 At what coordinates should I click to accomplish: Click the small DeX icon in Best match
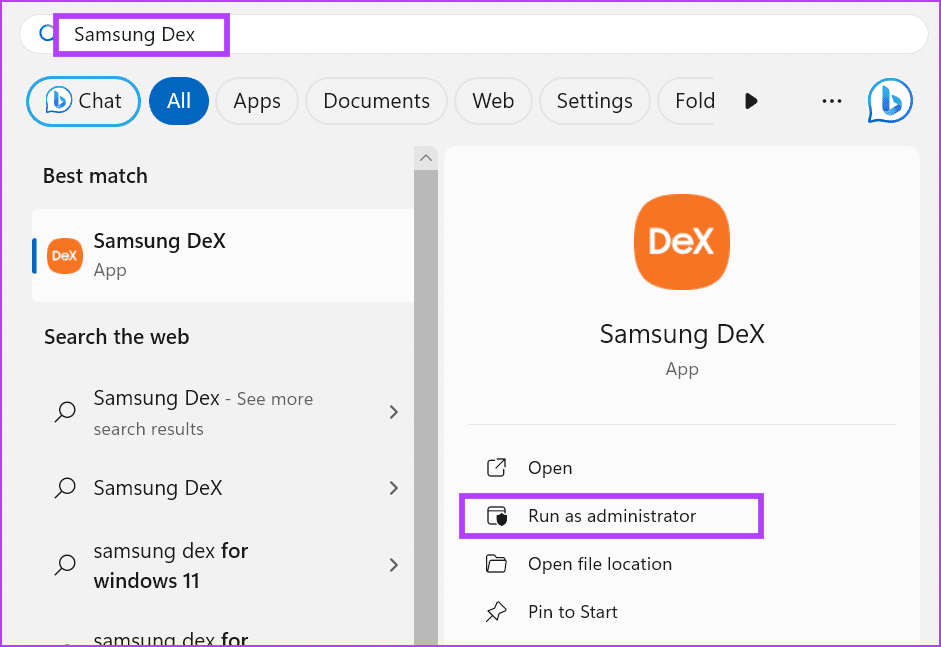coord(65,255)
